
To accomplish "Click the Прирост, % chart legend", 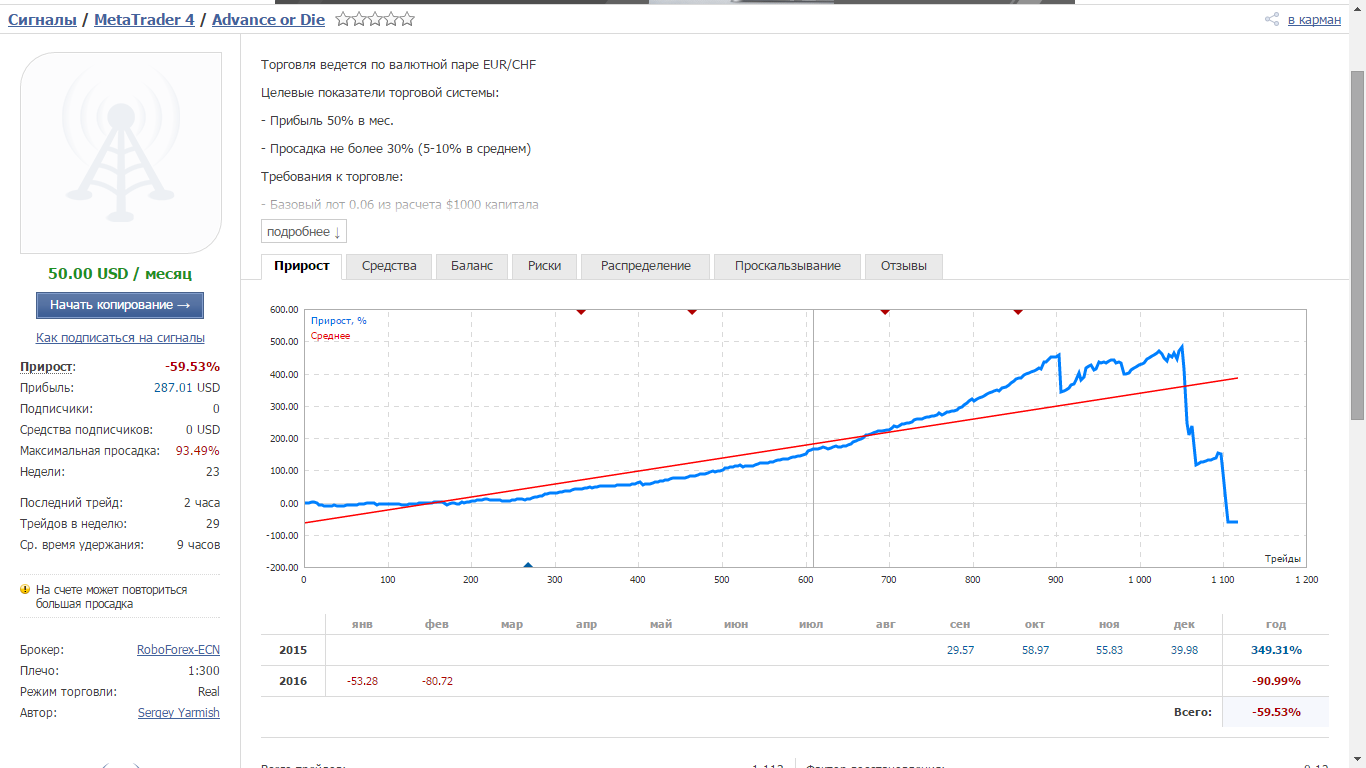I will coord(339,321).
